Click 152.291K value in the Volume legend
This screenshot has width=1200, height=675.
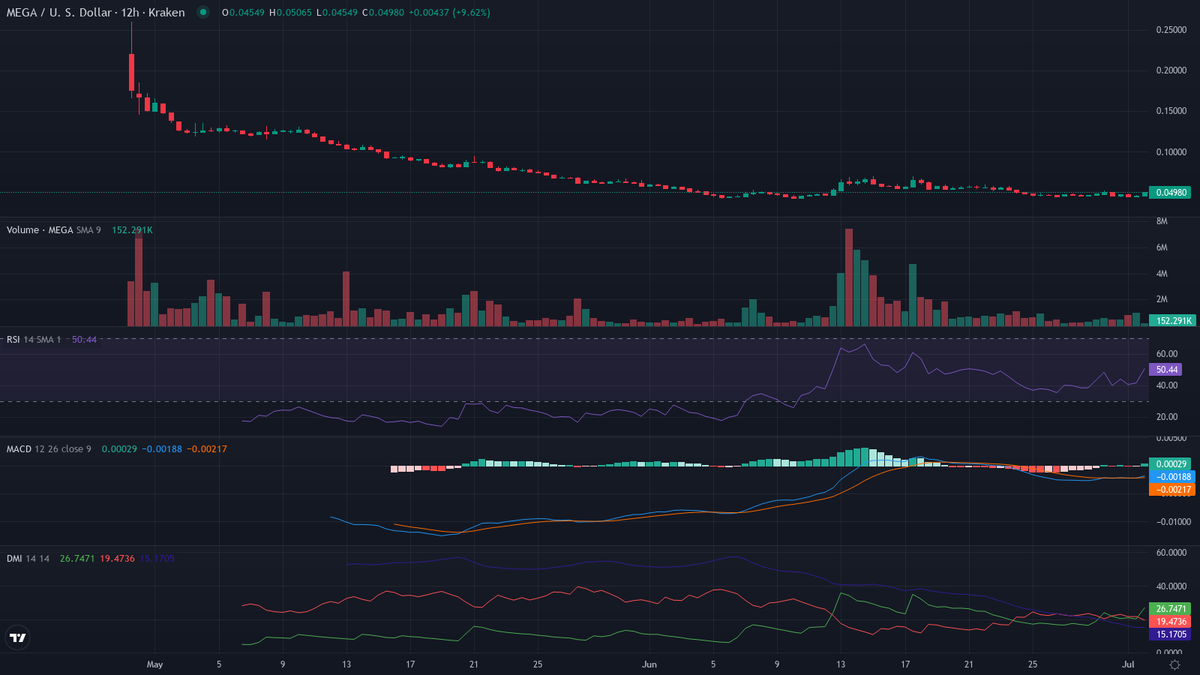(x=131, y=230)
